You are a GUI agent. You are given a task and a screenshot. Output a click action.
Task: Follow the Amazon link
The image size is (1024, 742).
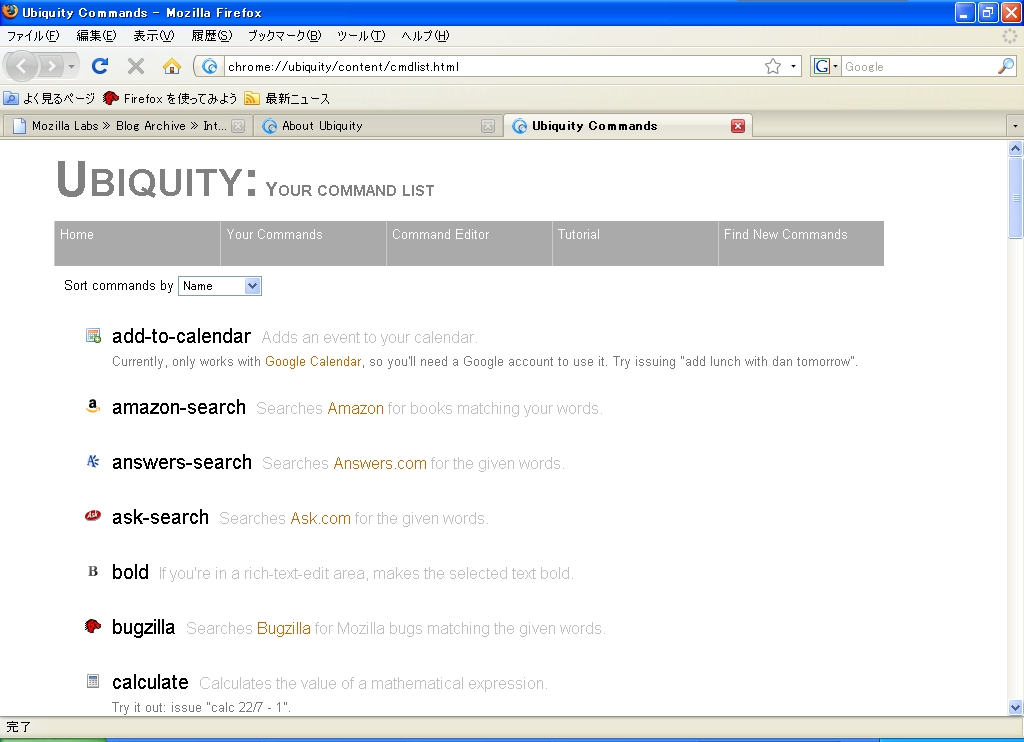[x=355, y=408]
